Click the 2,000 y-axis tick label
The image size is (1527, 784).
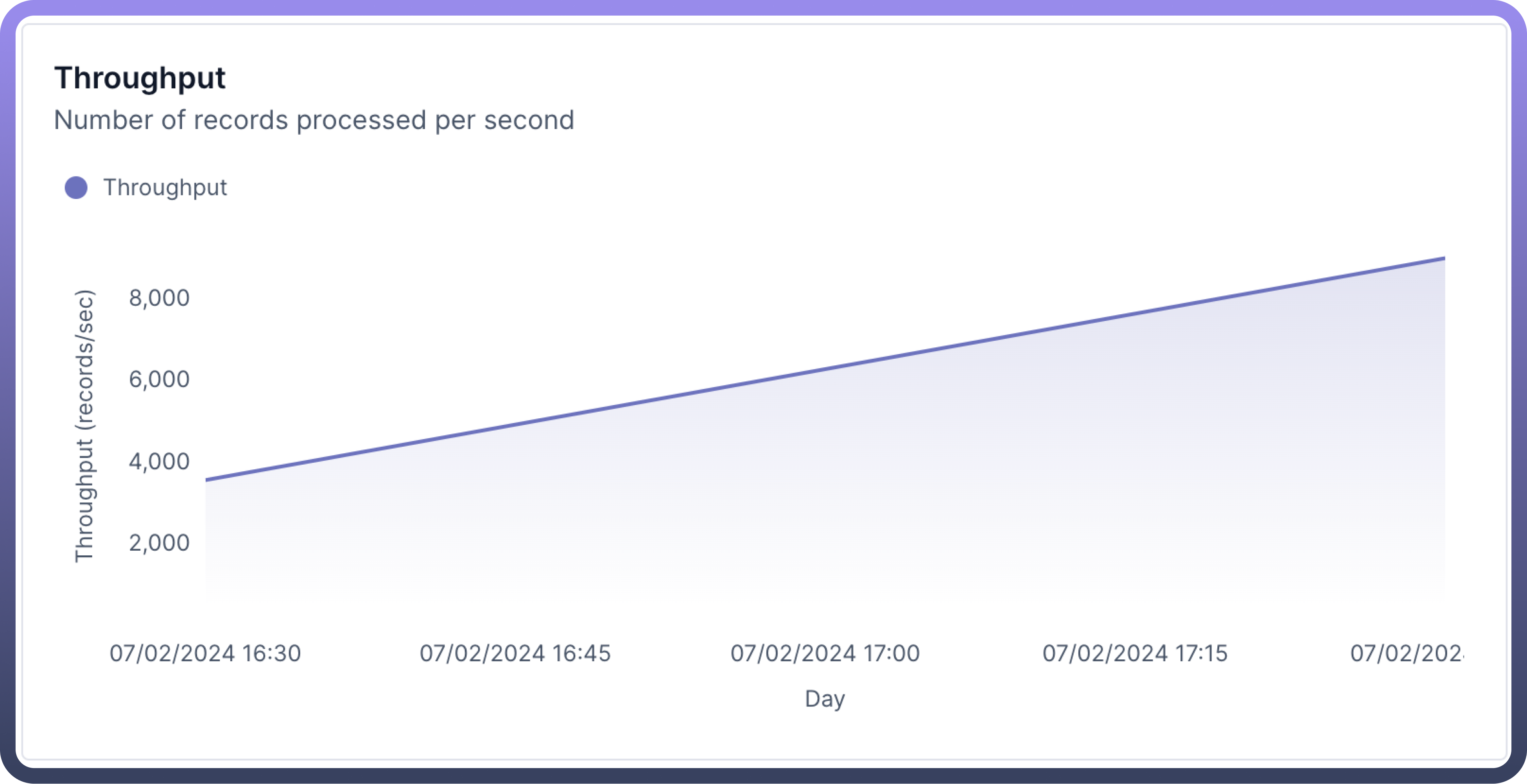point(159,543)
